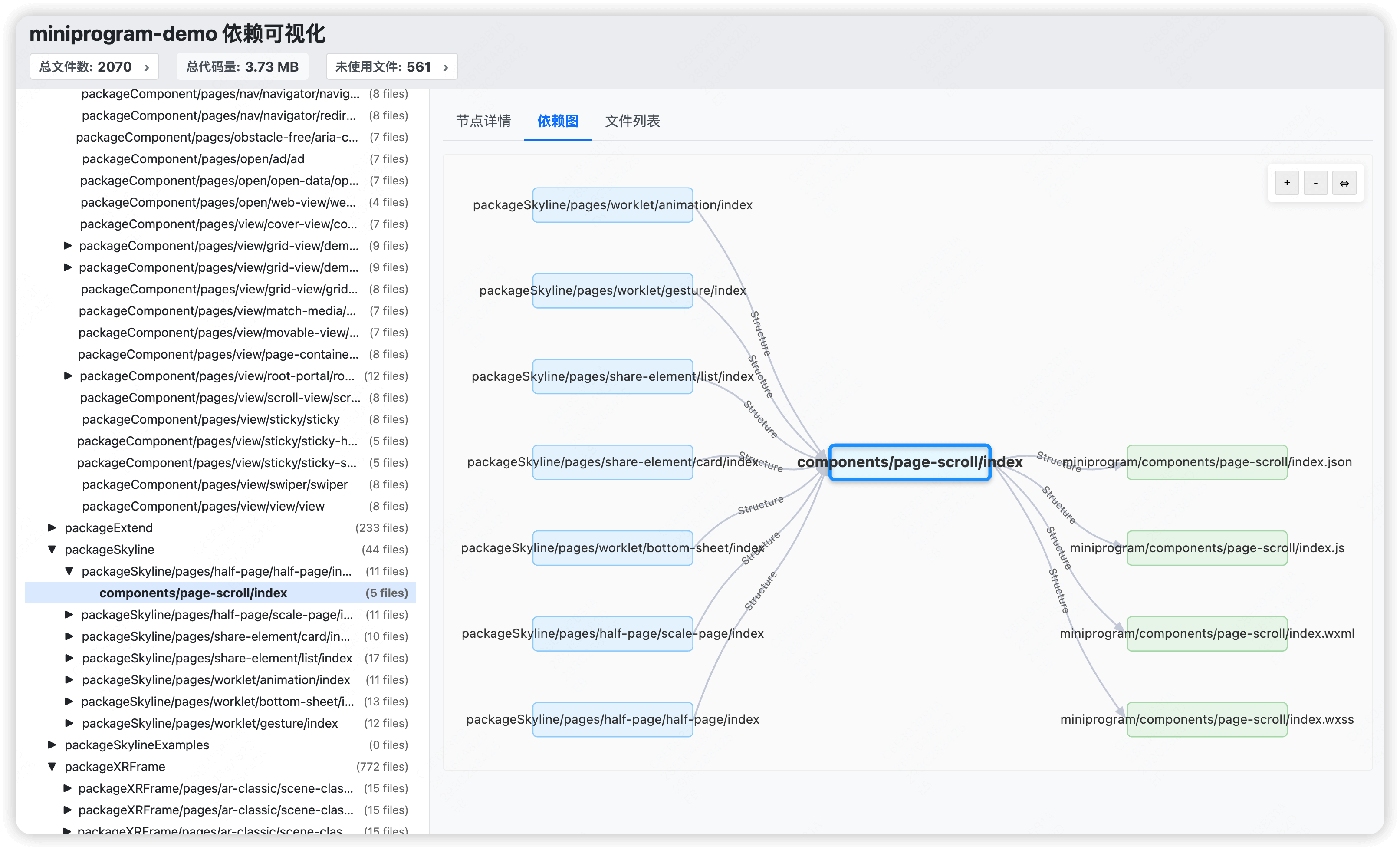Expand the packageExtend tree folder
This screenshot has height=850, width=1400.
tap(52, 528)
